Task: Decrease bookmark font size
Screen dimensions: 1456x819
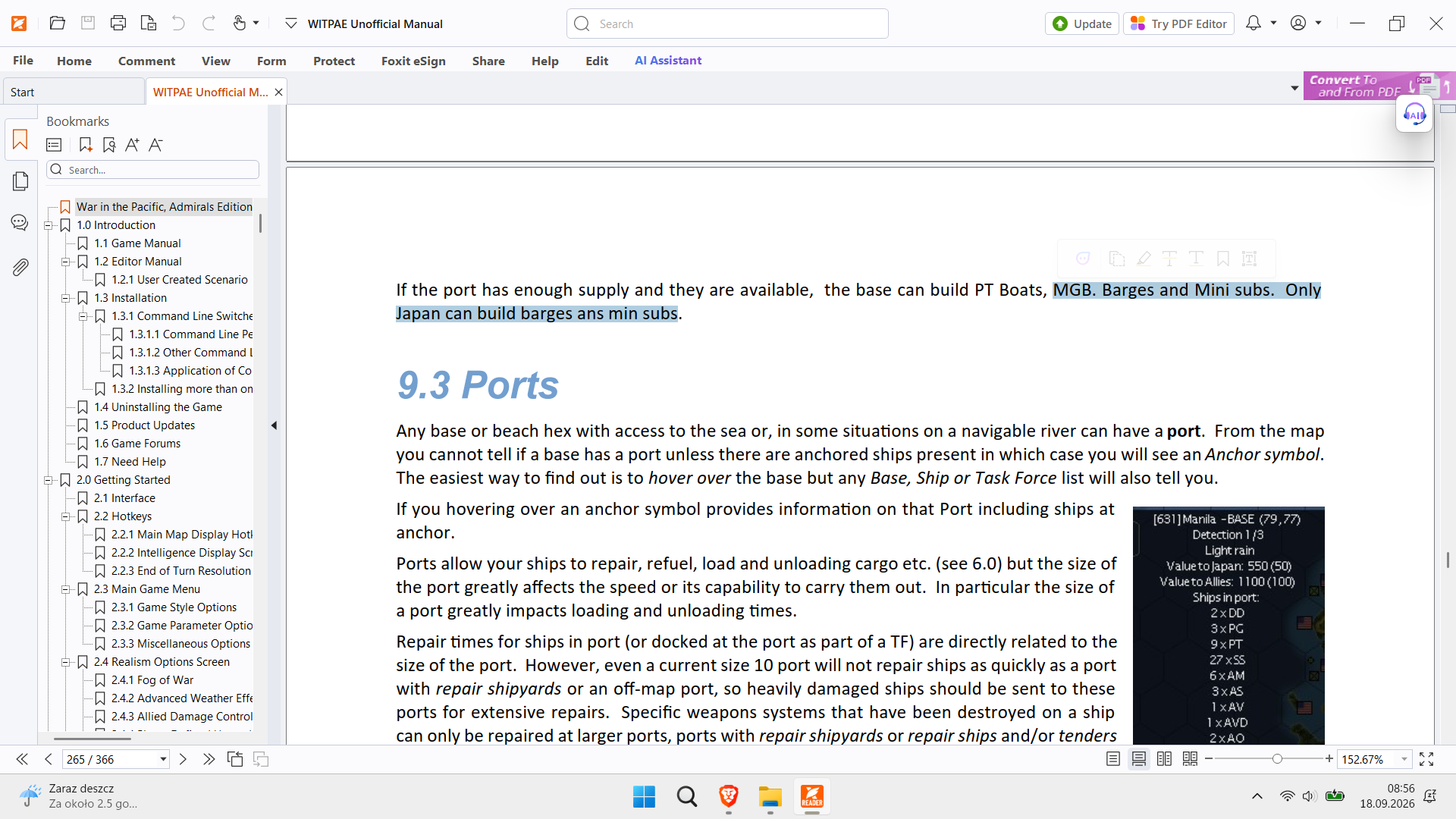Action: click(155, 145)
